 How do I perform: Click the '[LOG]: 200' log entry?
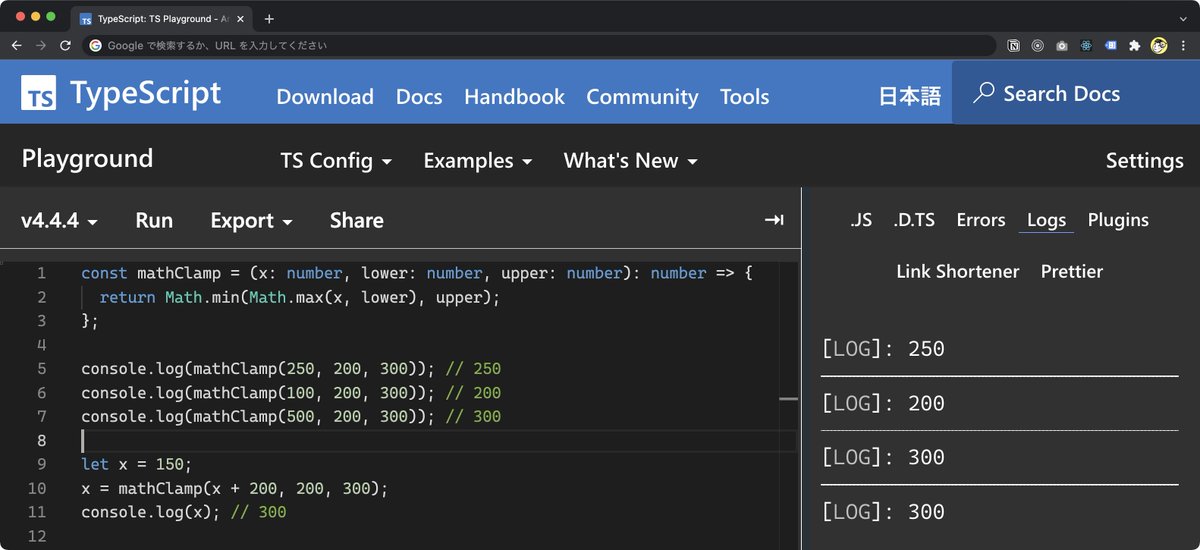click(x=883, y=403)
